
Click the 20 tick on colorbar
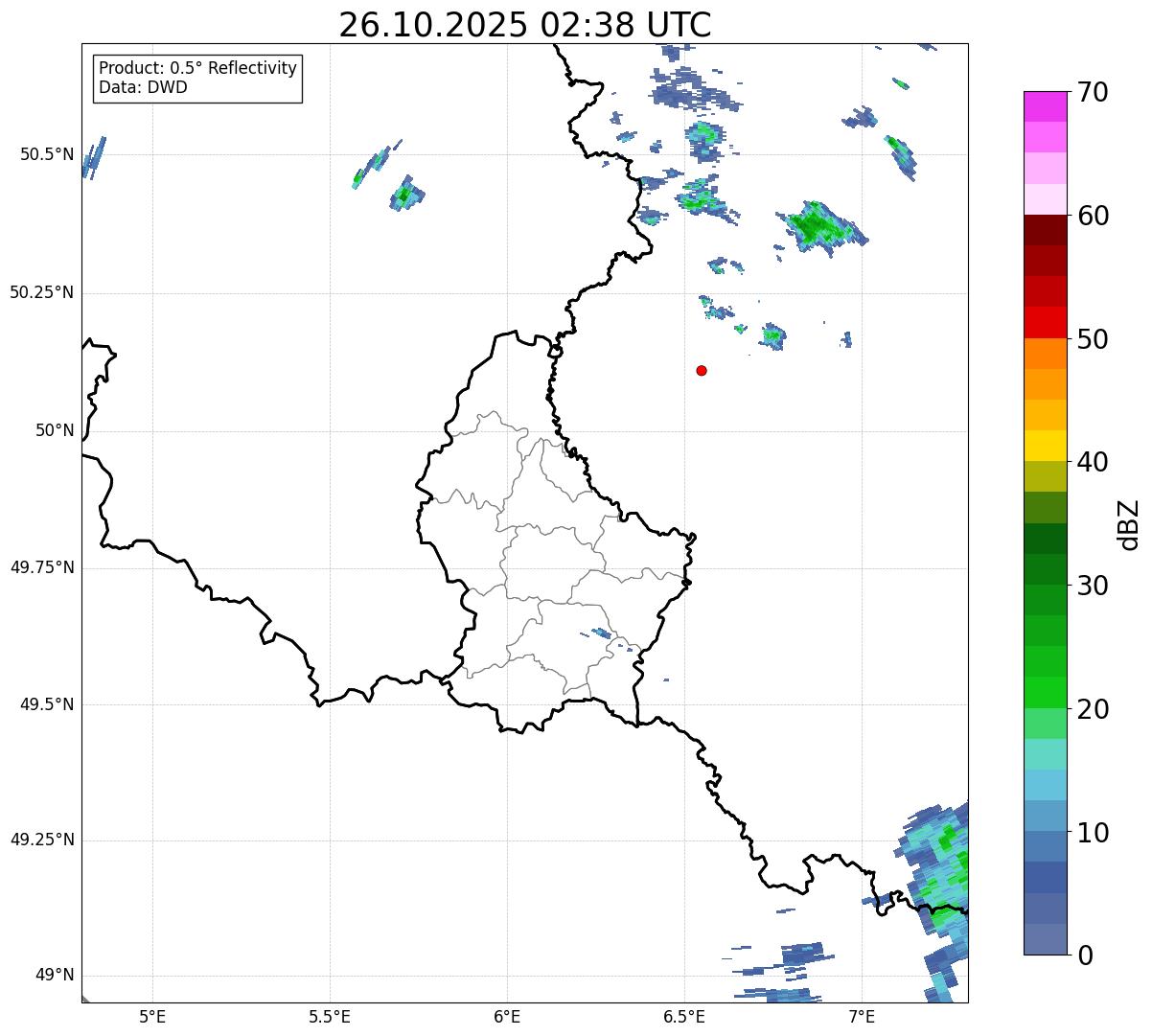tap(1093, 709)
